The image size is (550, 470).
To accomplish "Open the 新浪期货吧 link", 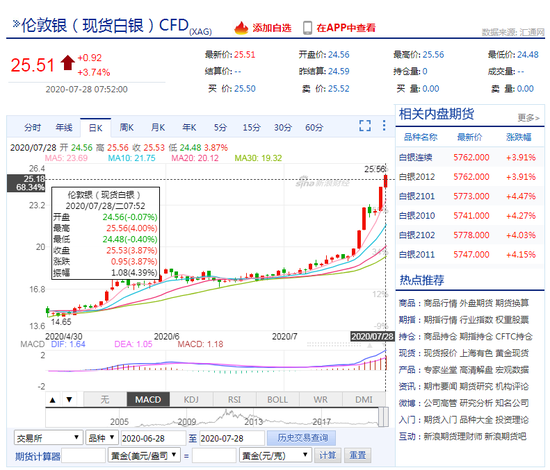I will pos(505,436).
